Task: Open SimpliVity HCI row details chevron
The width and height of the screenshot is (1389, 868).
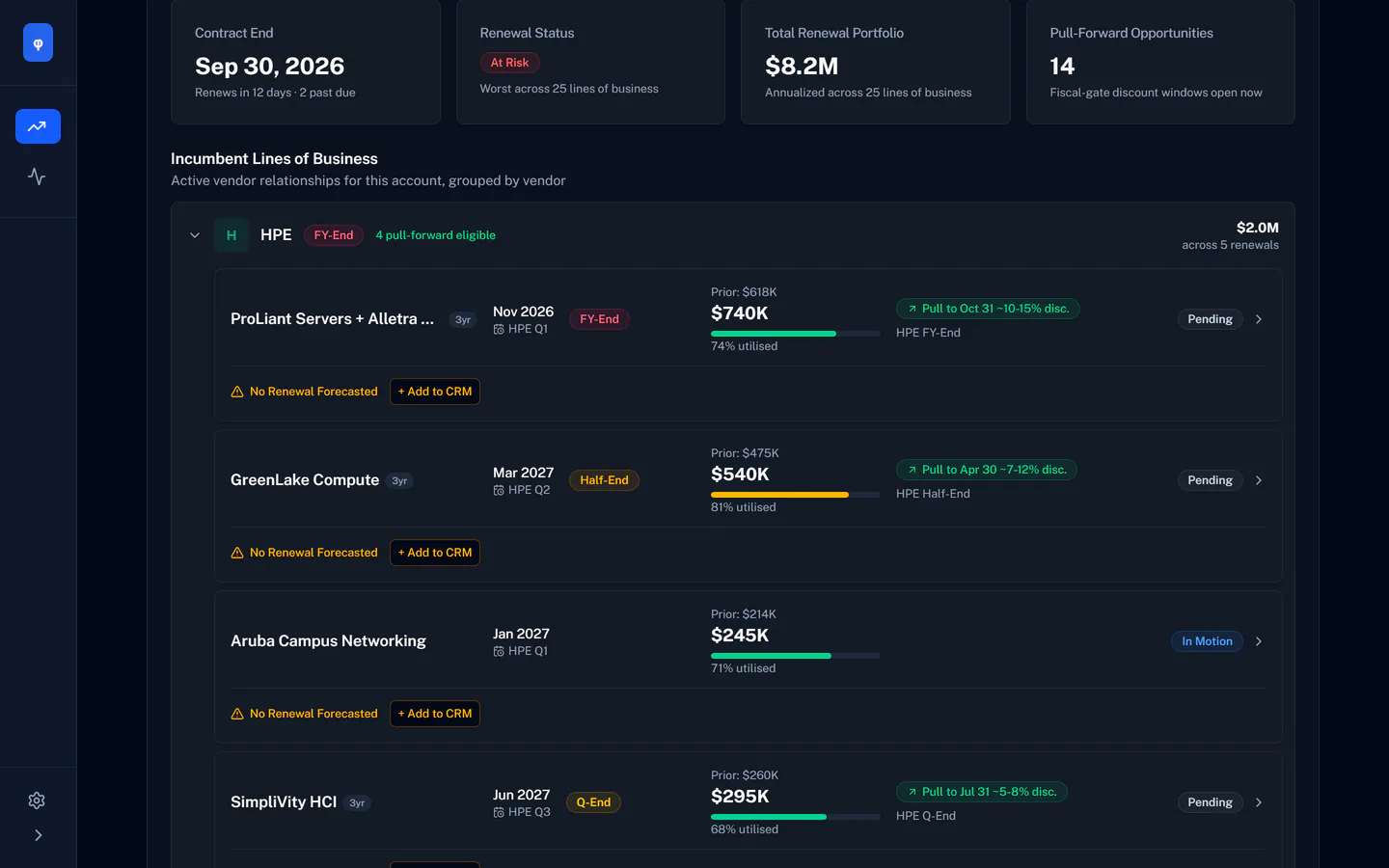Action: [x=1259, y=802]
